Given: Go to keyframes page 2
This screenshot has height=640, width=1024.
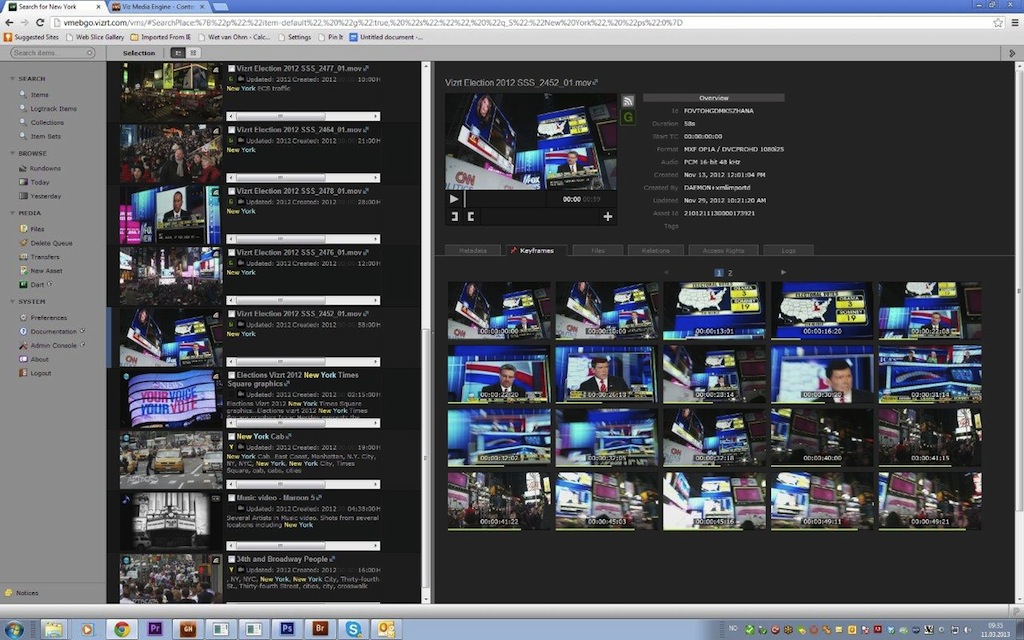Looking at the screenshot, I should (730, 272).
